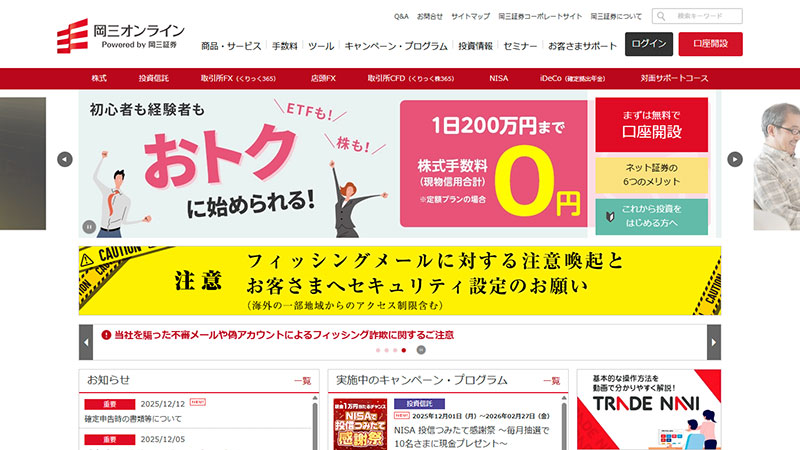The height and width of the screenshot is (450, 800).
Task: Open NISA 投信つみたて感謝祭 campaign link
Action: click(471, 437)
